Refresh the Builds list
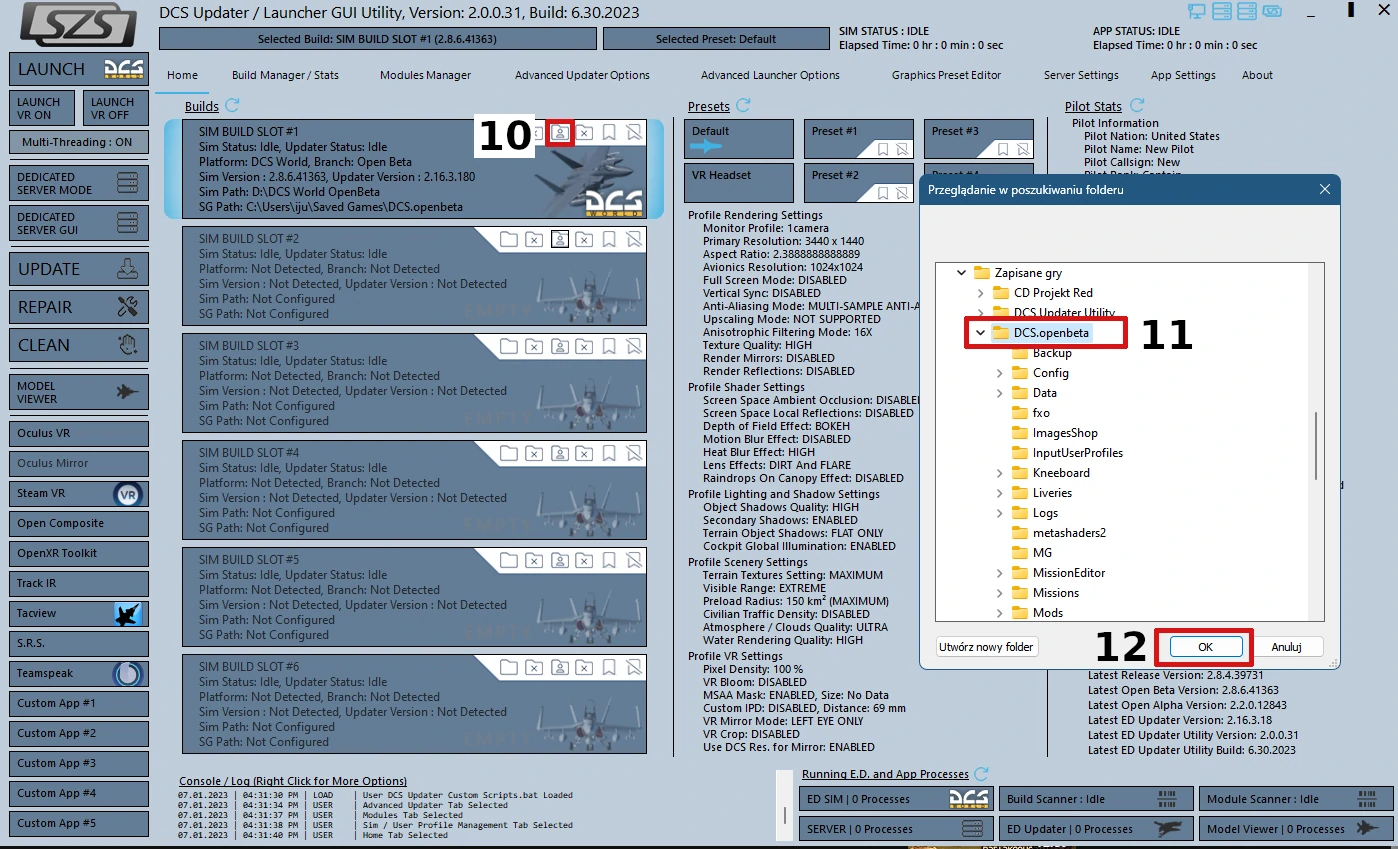Image resolution: width=1398 pixels, height=849 pixels. [x=232, y=106]
